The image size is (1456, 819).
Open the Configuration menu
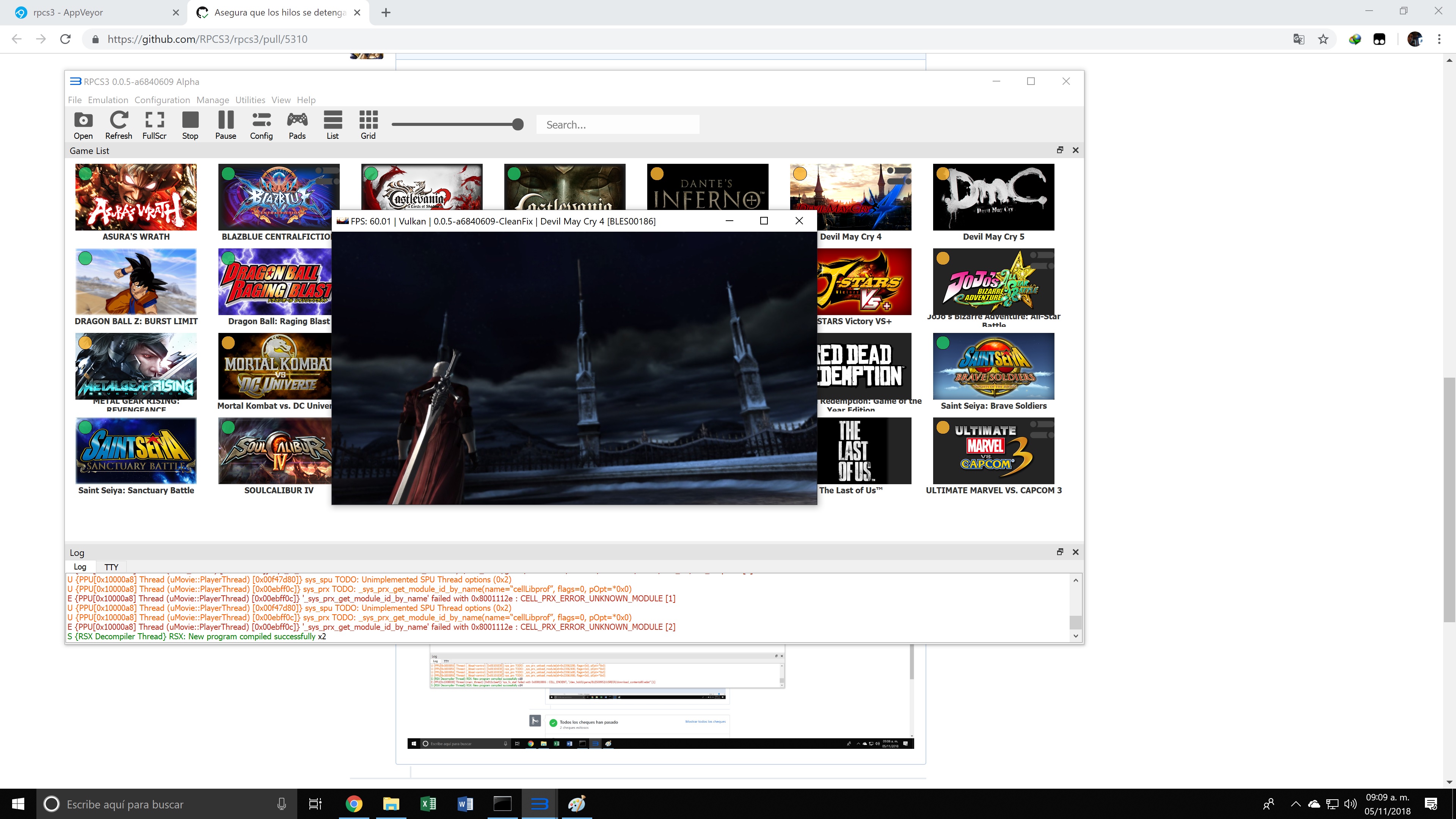pyautogui.click(x=162, y=100)
